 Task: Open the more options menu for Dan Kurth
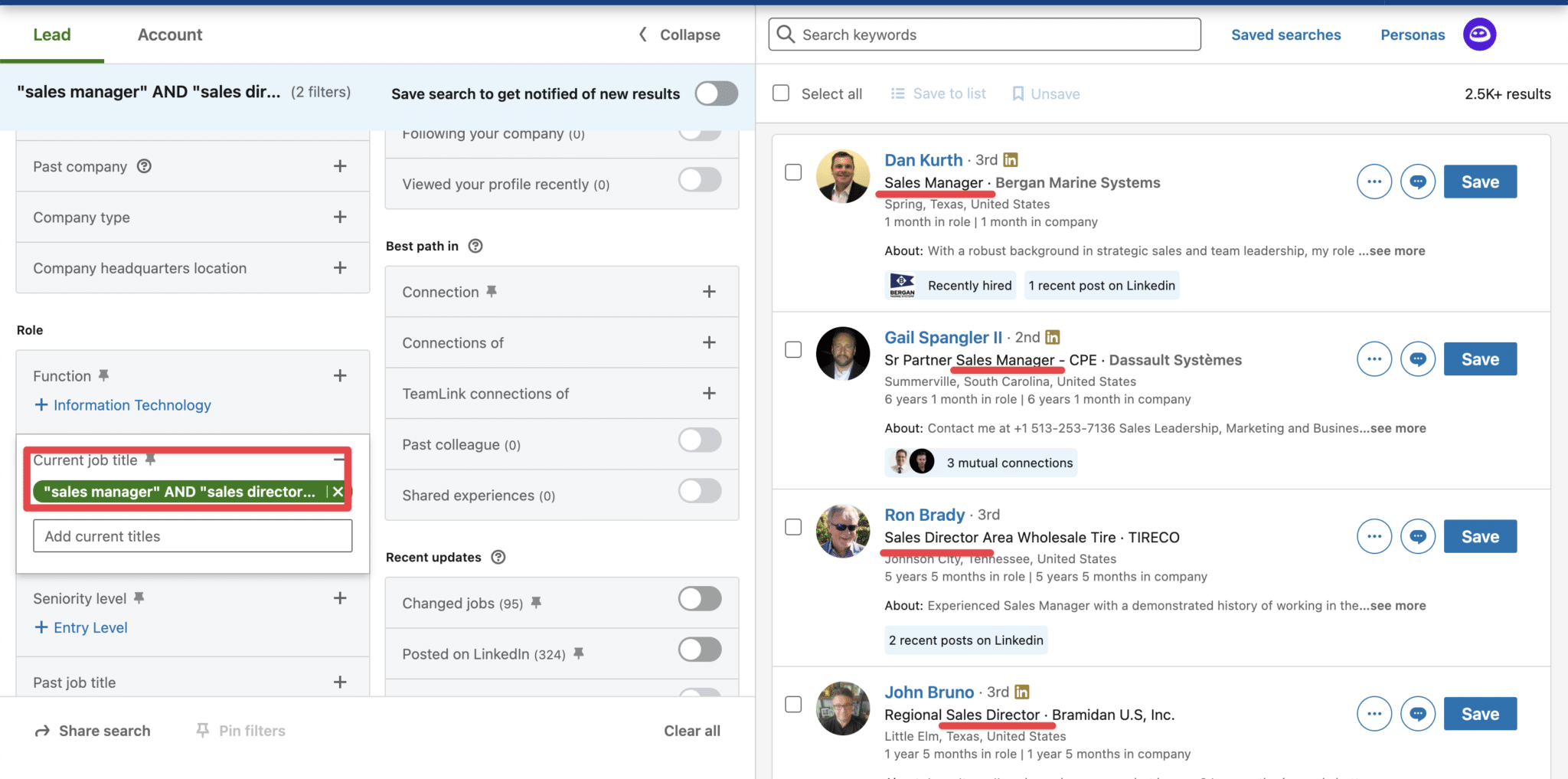(x=1374, y=182)
